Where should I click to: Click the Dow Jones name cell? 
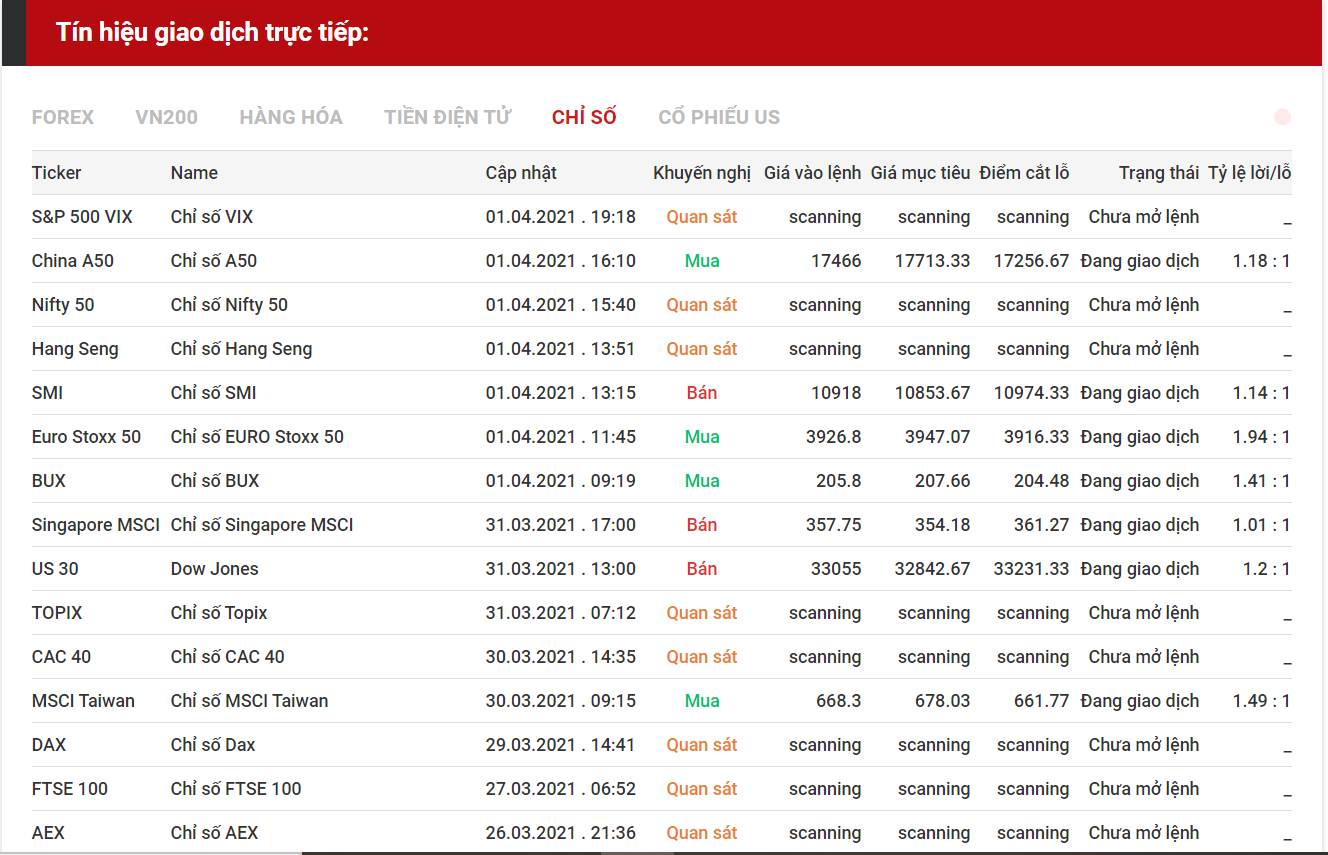(215, 569)
